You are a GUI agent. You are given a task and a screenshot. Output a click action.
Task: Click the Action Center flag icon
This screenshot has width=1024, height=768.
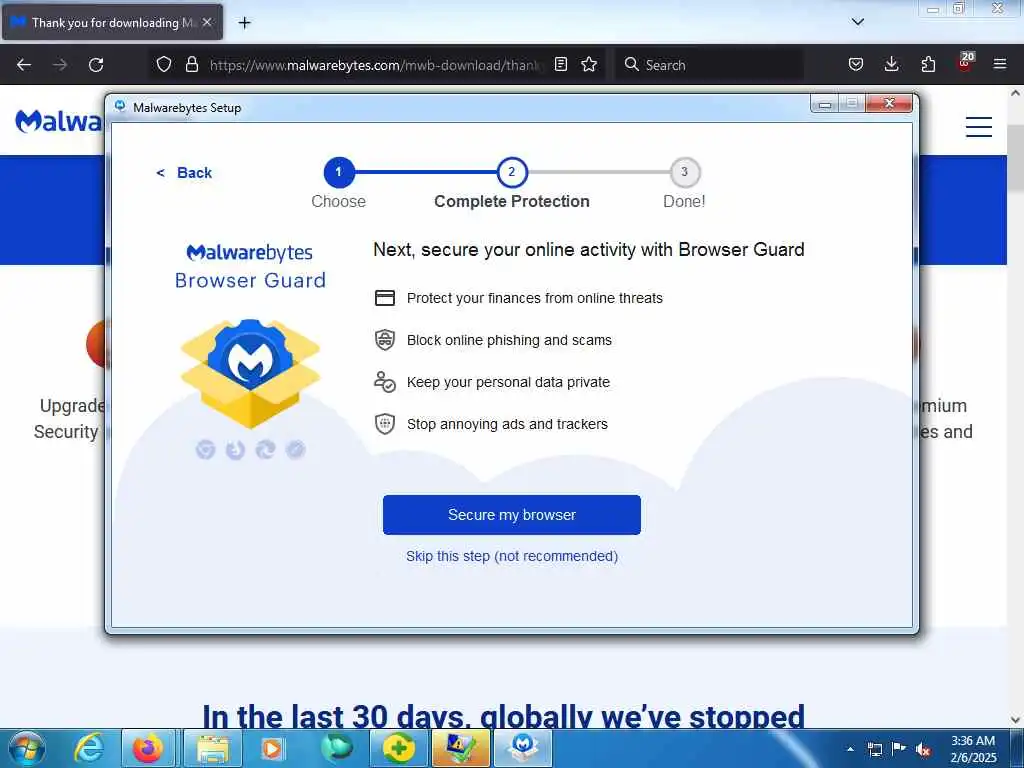pyautogui.click(x=899, y=749)
